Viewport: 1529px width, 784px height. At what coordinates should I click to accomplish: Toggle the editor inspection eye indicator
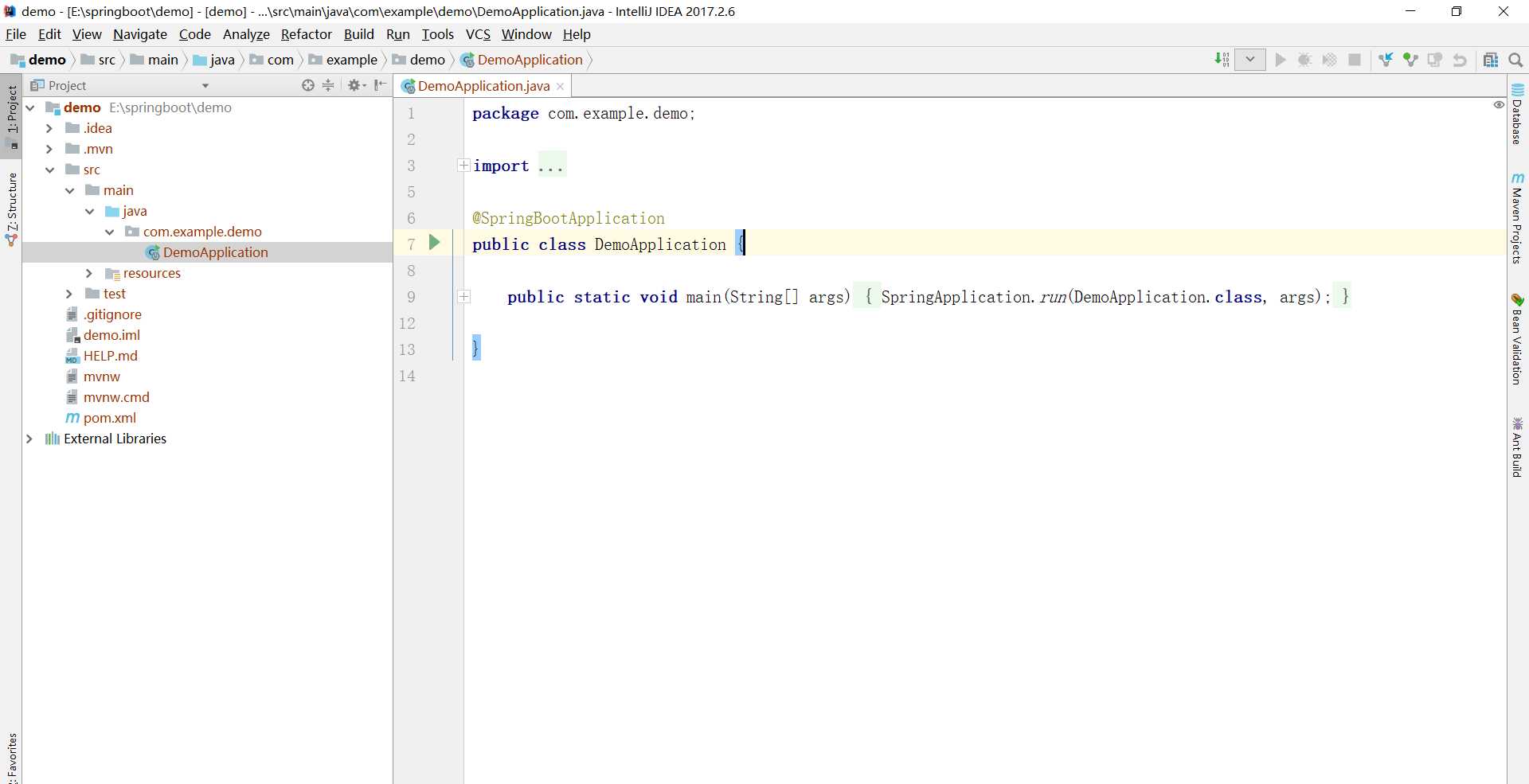tap(1499, 105)
